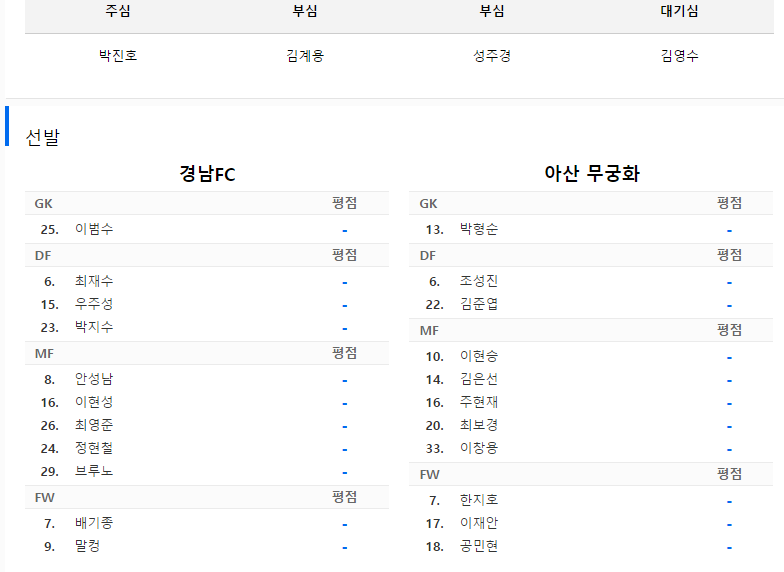This screenshot has height=572, width=784.
Task: Select midfielder 최보경
Action: [x=479, y=425]
